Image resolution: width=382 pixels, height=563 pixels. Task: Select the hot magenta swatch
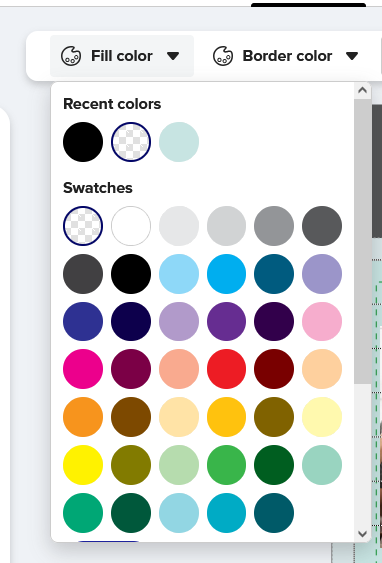pyautogui.click(x=83, y=369)
